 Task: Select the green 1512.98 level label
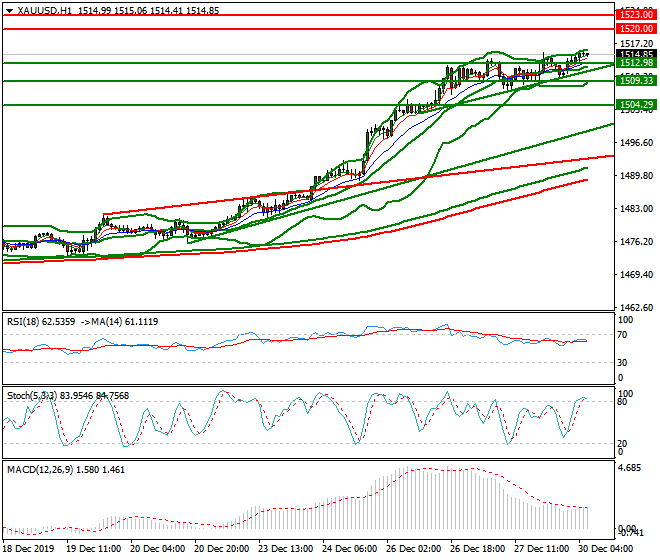point(636,63)
